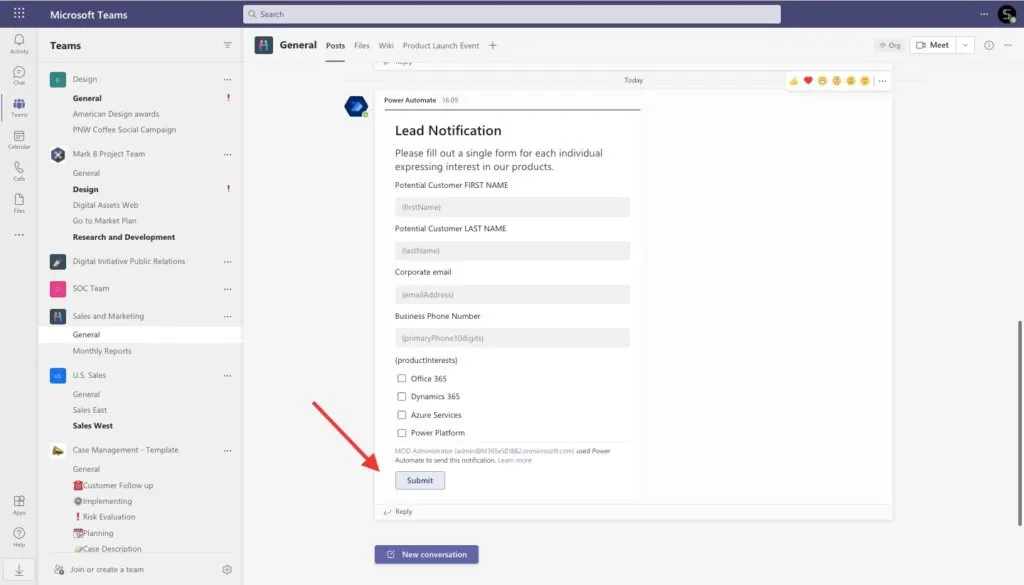Click the download desktop app icon
Screen dimensions: 1024x585
[x=19, y=570]
